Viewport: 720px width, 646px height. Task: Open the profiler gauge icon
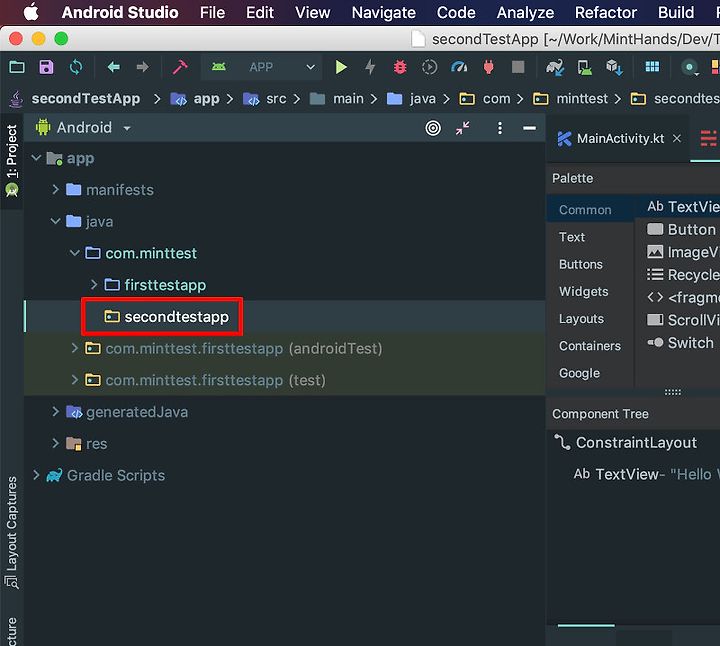point(459,67)
